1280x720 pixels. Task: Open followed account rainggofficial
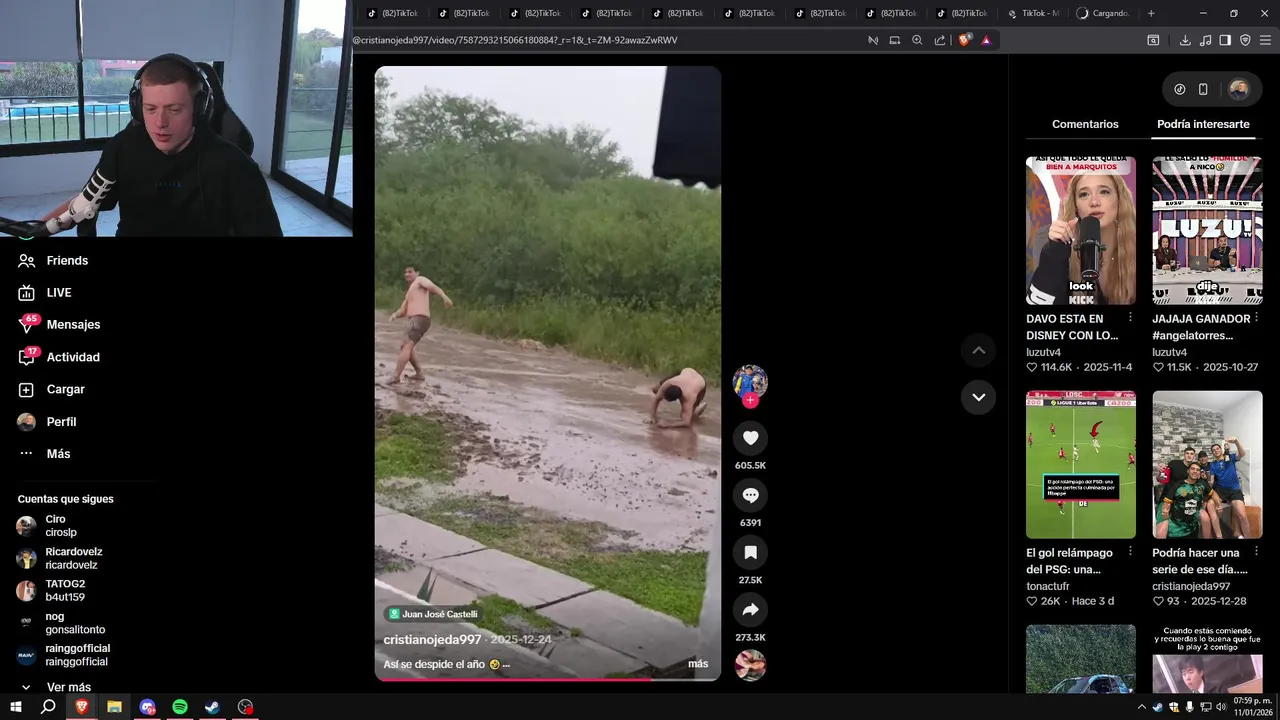tap(63, 655)
